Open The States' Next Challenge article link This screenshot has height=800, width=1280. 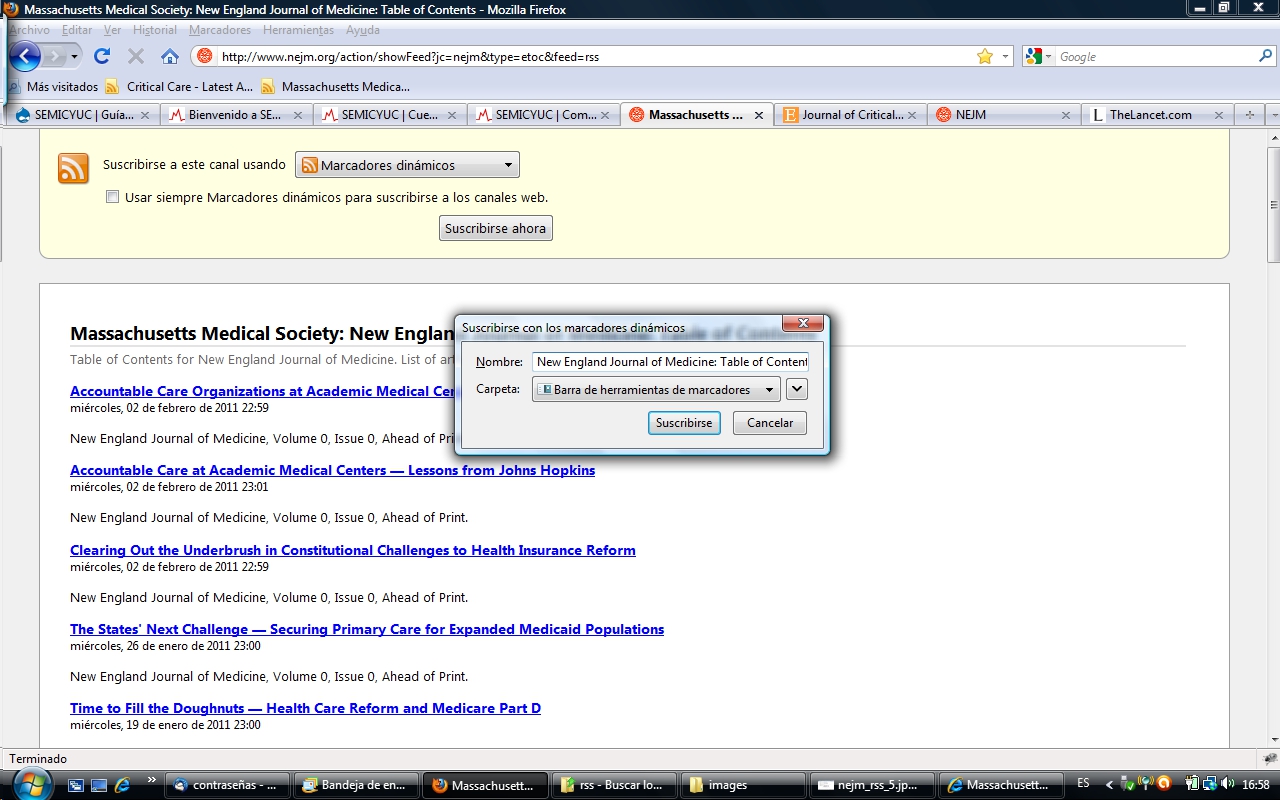(x=367, y=629)
